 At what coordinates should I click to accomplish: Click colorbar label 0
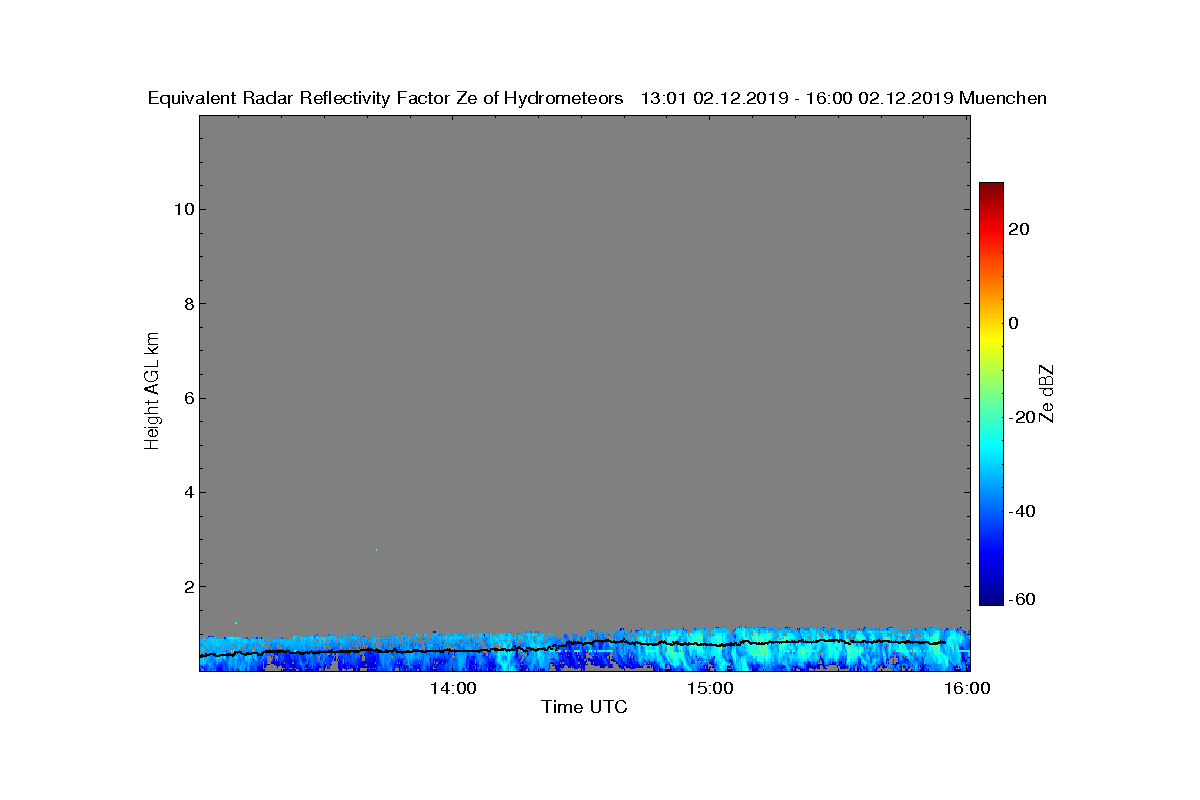click(1014, 323)
